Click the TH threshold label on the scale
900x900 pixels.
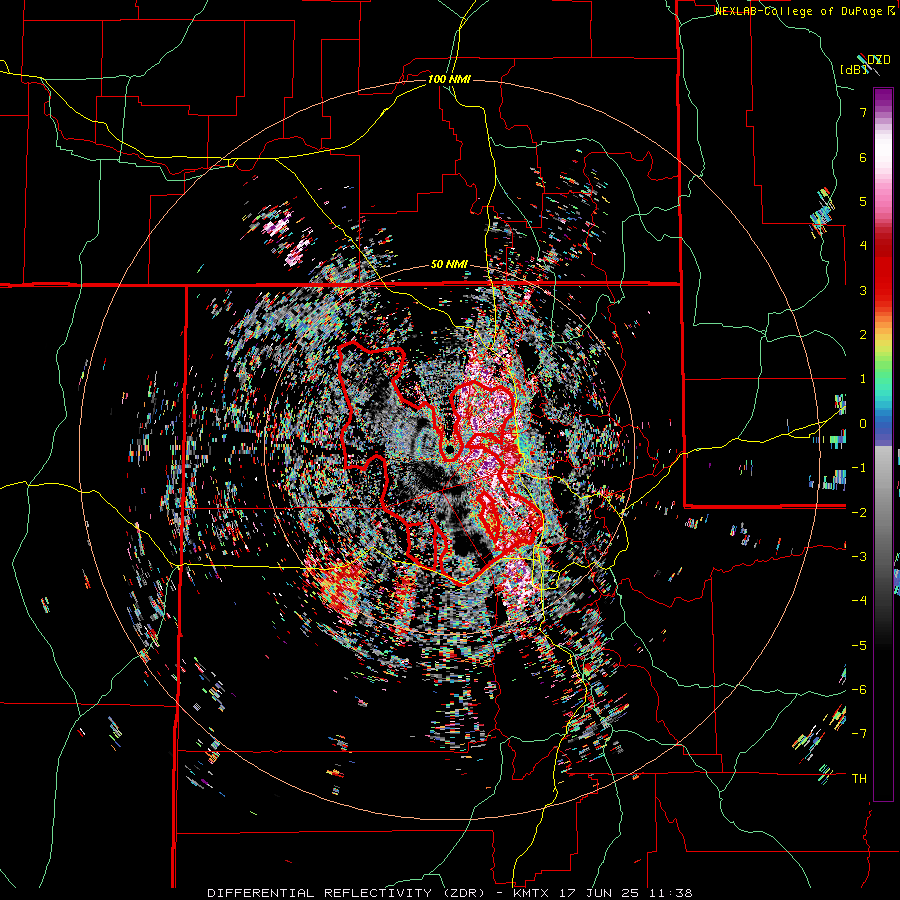(859, 779)
